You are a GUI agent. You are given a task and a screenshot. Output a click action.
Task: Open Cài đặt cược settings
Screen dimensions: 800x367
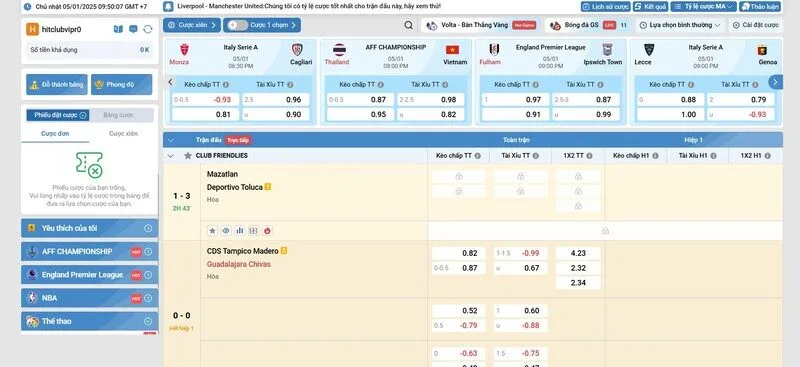756,25
